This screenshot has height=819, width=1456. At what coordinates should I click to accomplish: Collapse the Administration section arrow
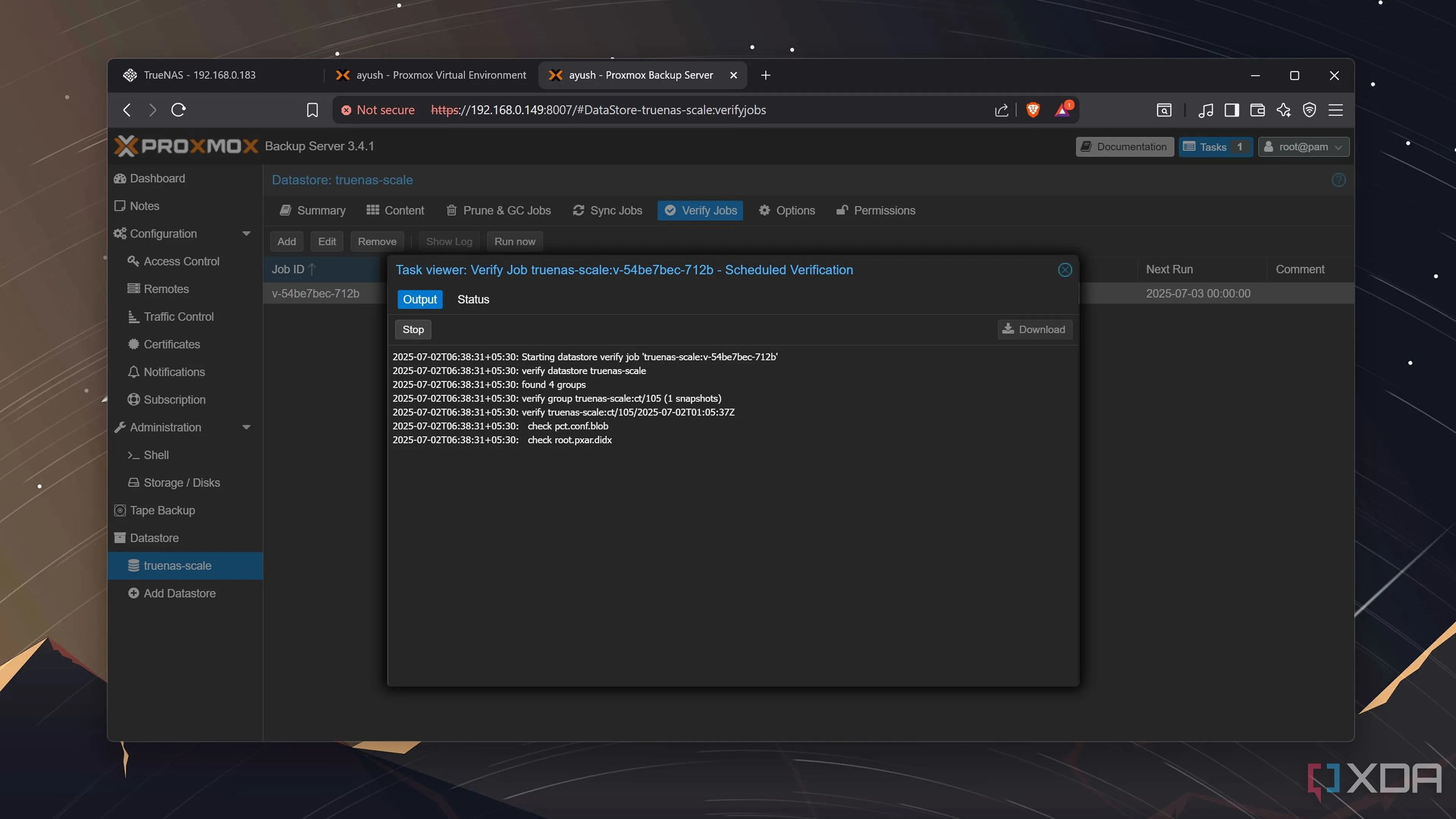coord(246,427)
